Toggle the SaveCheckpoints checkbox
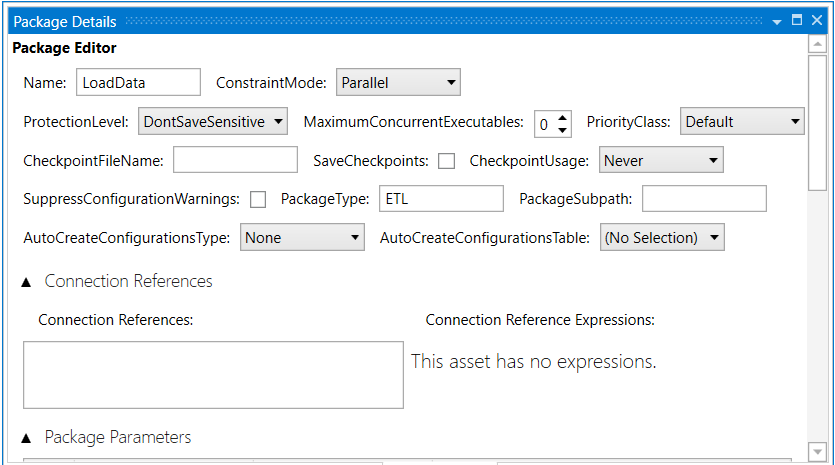 tap(446, 160)
